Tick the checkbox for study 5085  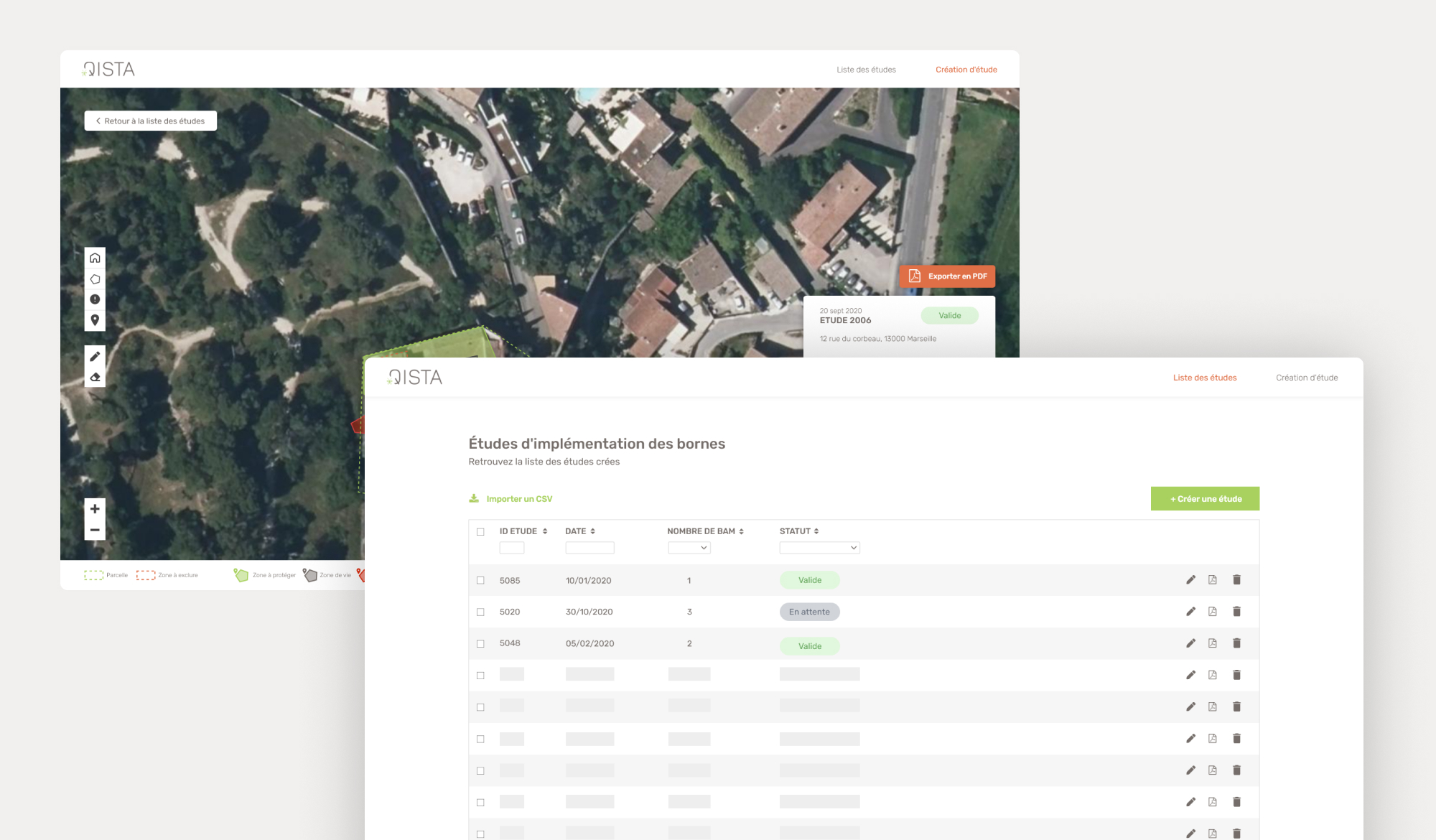(480, 580)
